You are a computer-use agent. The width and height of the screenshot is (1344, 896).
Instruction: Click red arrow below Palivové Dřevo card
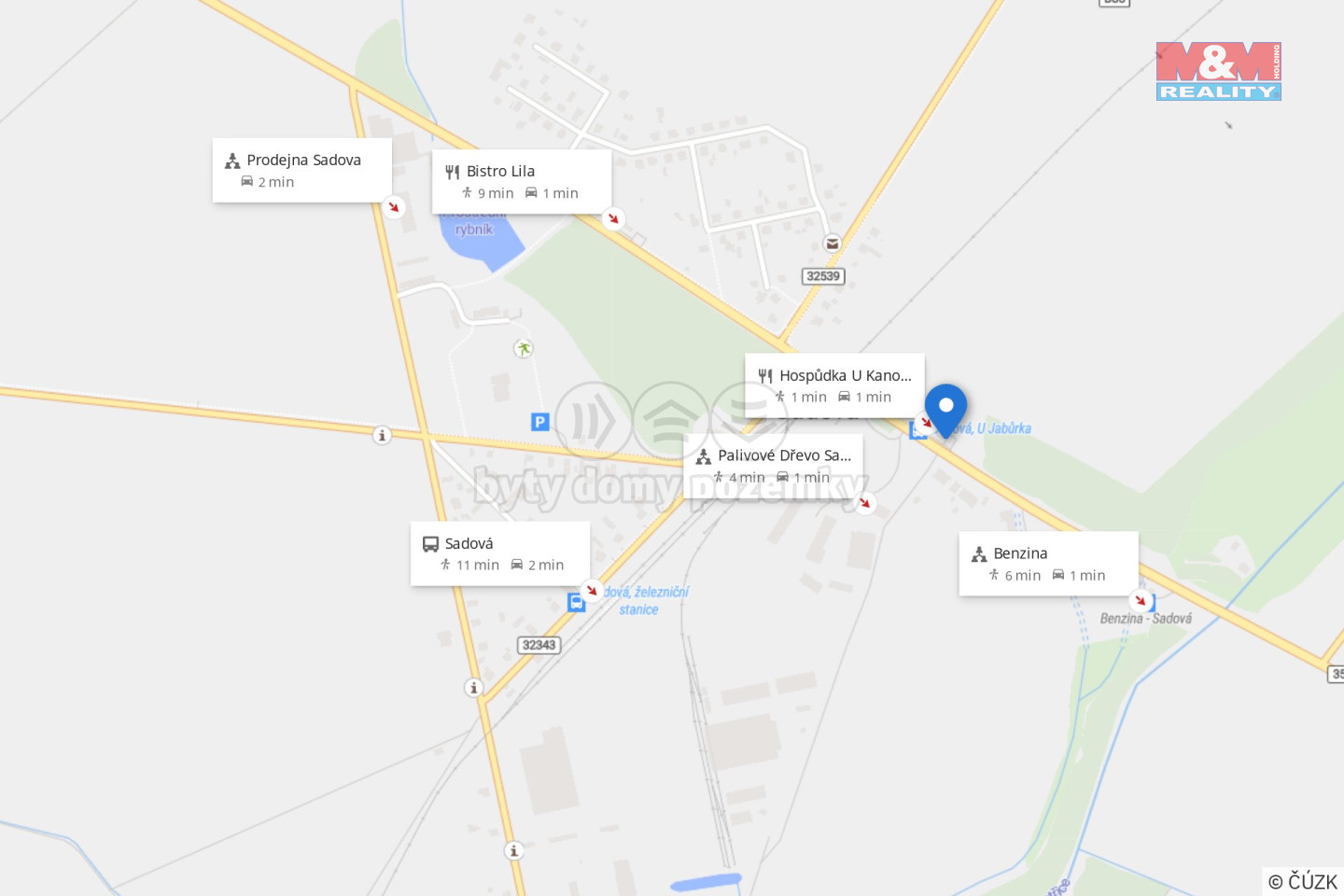pos(865,503)
